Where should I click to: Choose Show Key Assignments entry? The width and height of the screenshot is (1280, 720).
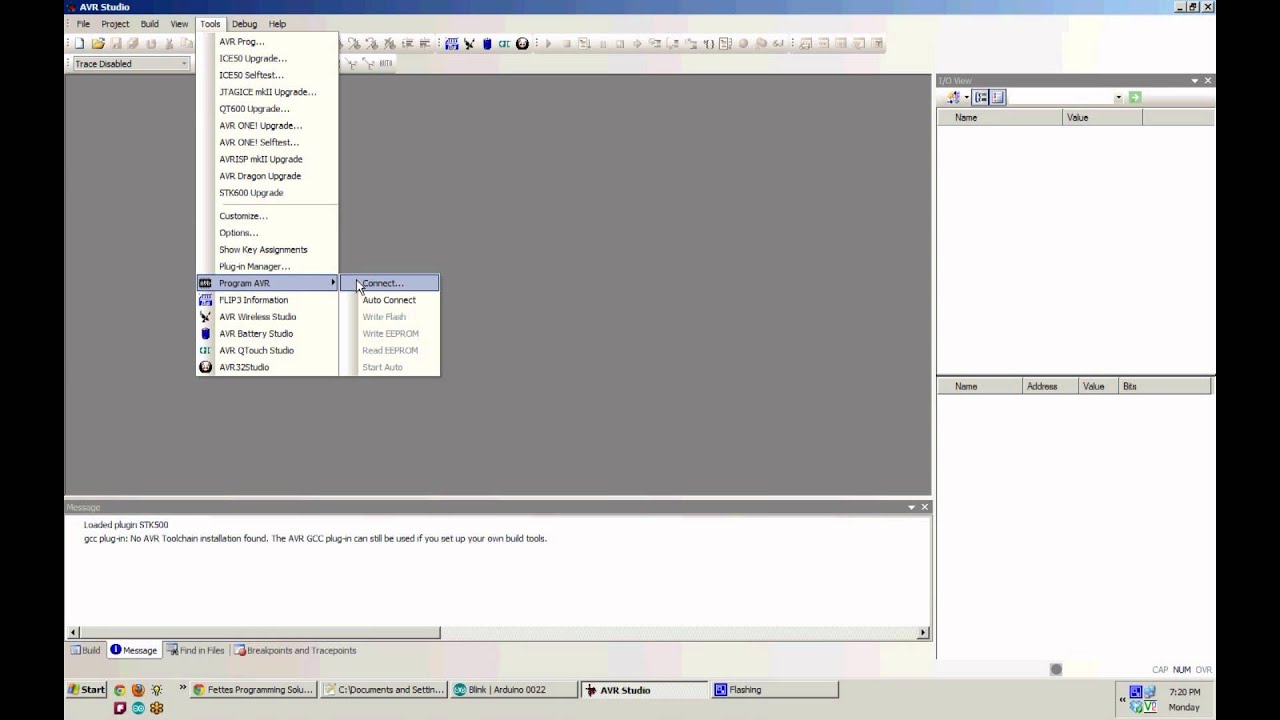tap(268, 250)
